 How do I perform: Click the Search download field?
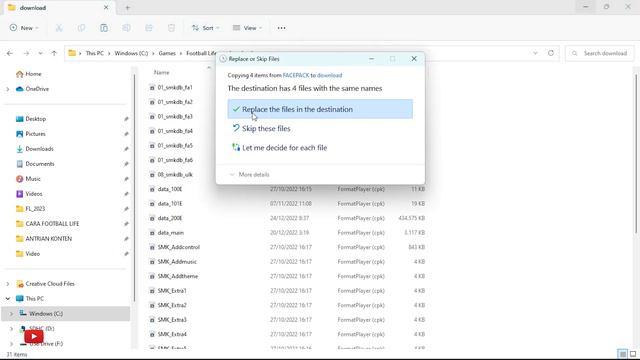click(x=600, y=53)
